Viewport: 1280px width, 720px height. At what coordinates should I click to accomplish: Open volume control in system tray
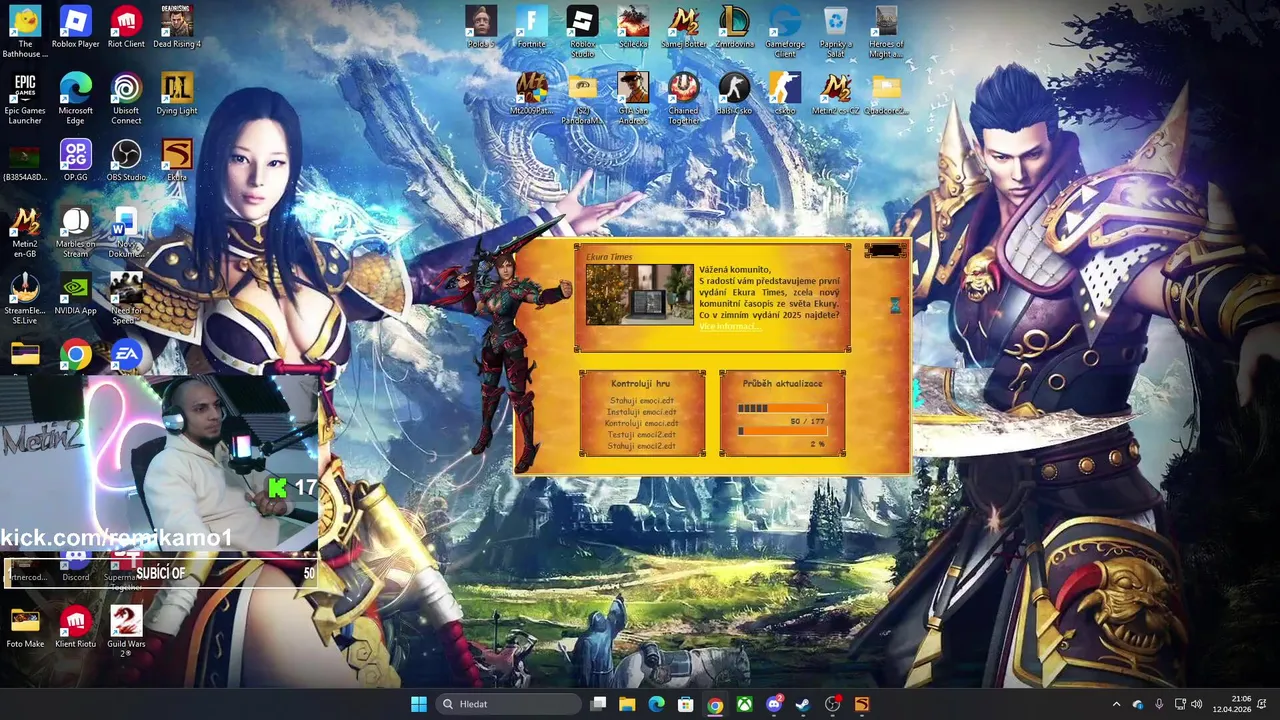(x=1197, y=704)
